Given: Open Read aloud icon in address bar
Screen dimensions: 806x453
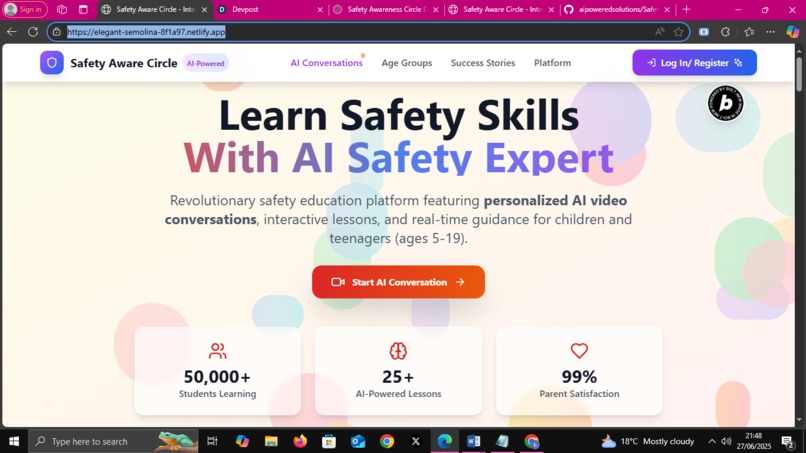Looking at the screenshot, I should (660, 32).
